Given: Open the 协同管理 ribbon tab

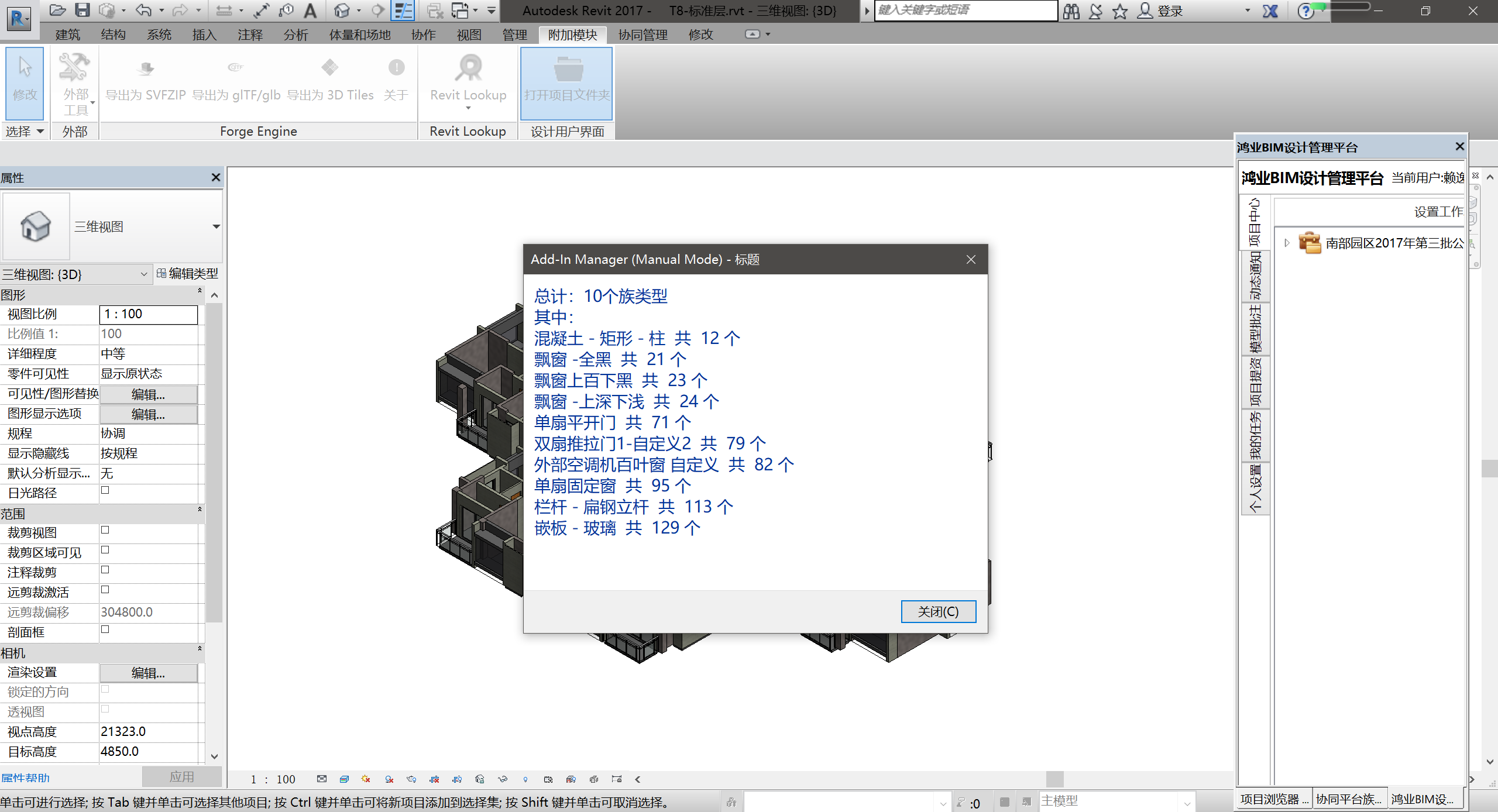Looking at the screenshot, I should click(643, 35).
